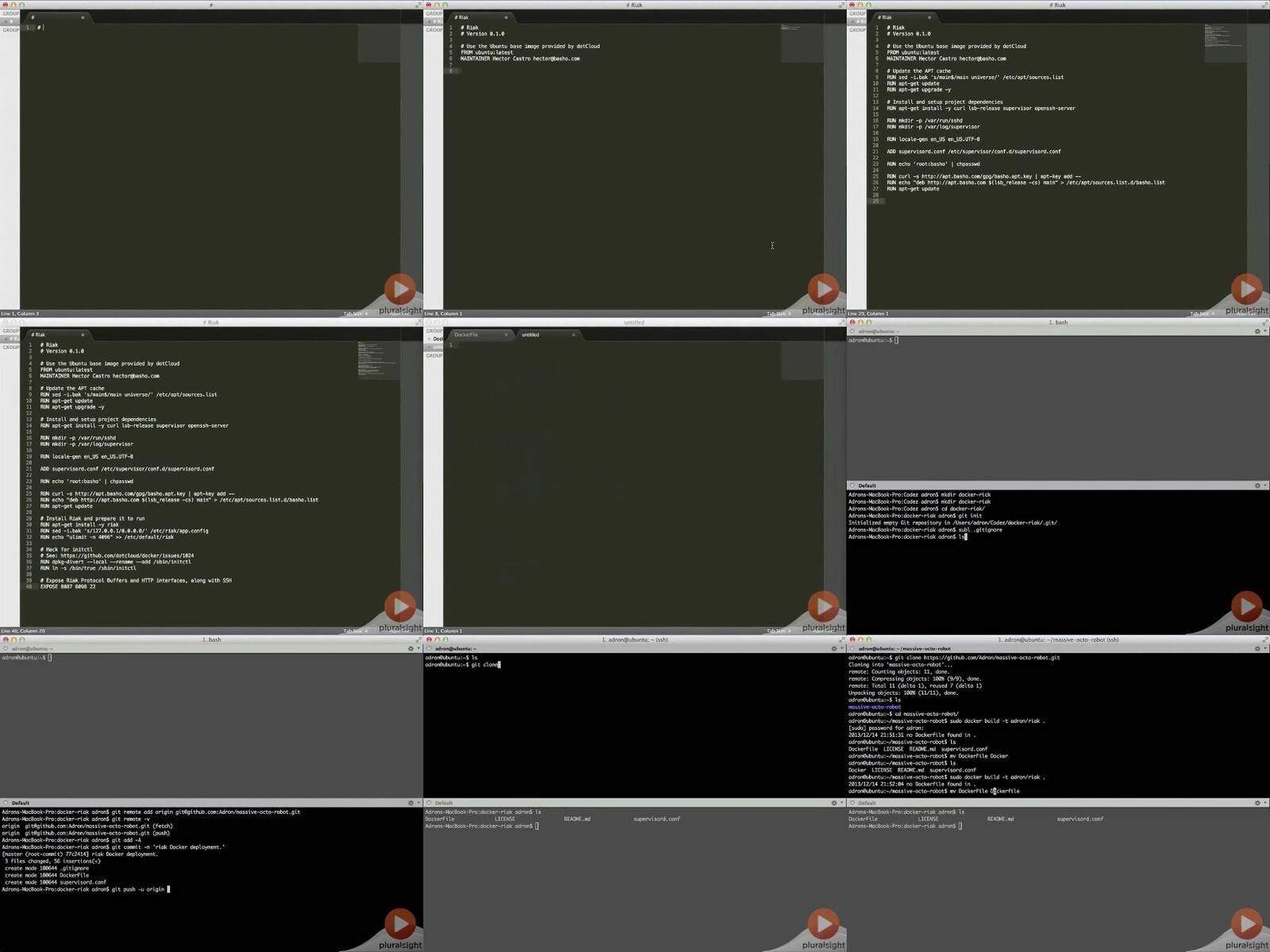The image size is (1270, 952).
Task: Click 'Initialized empty Git repository' output line
Action: point(952,523)
